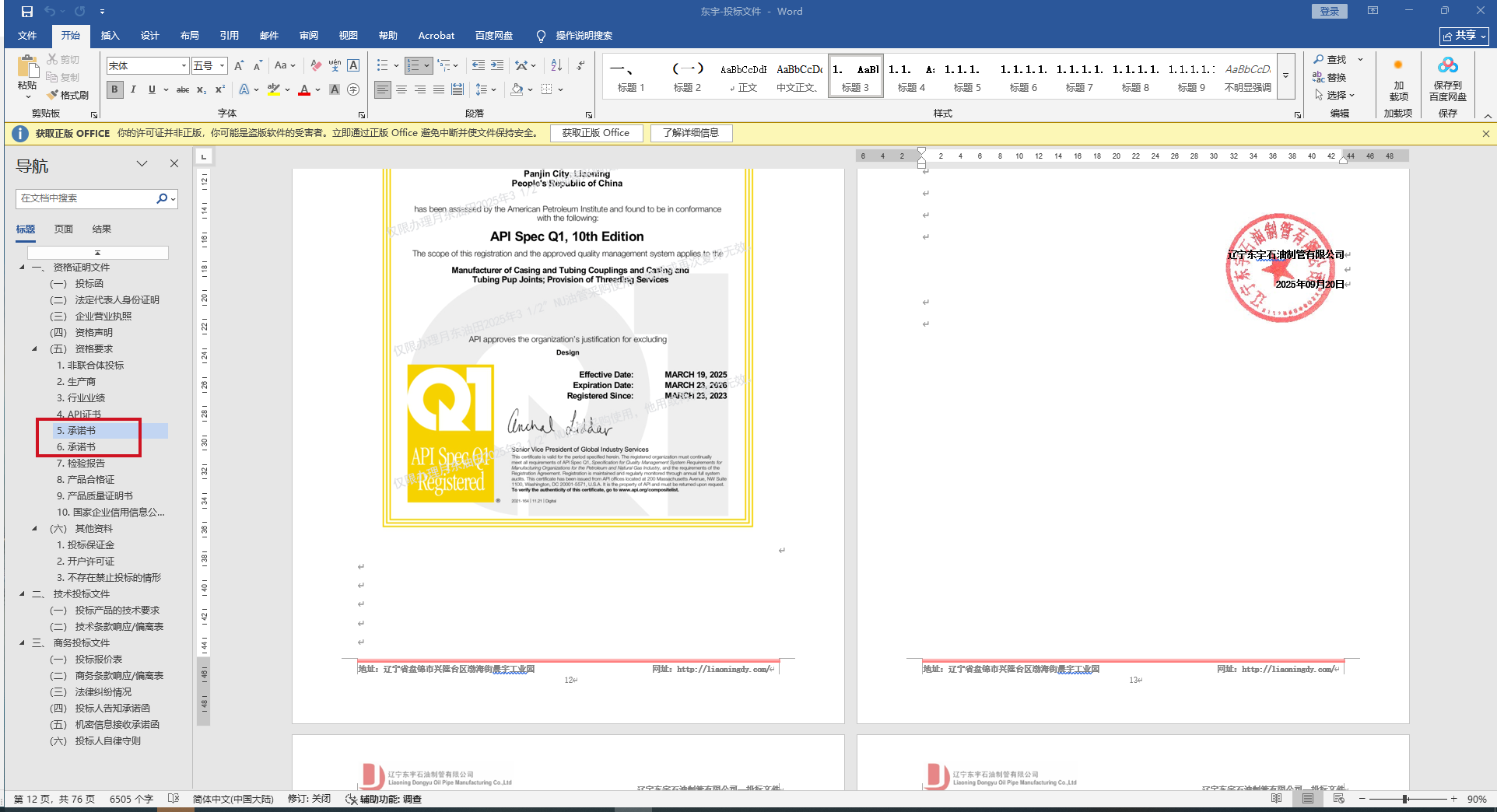Apply the 标题 1 style

click(631, 75)
